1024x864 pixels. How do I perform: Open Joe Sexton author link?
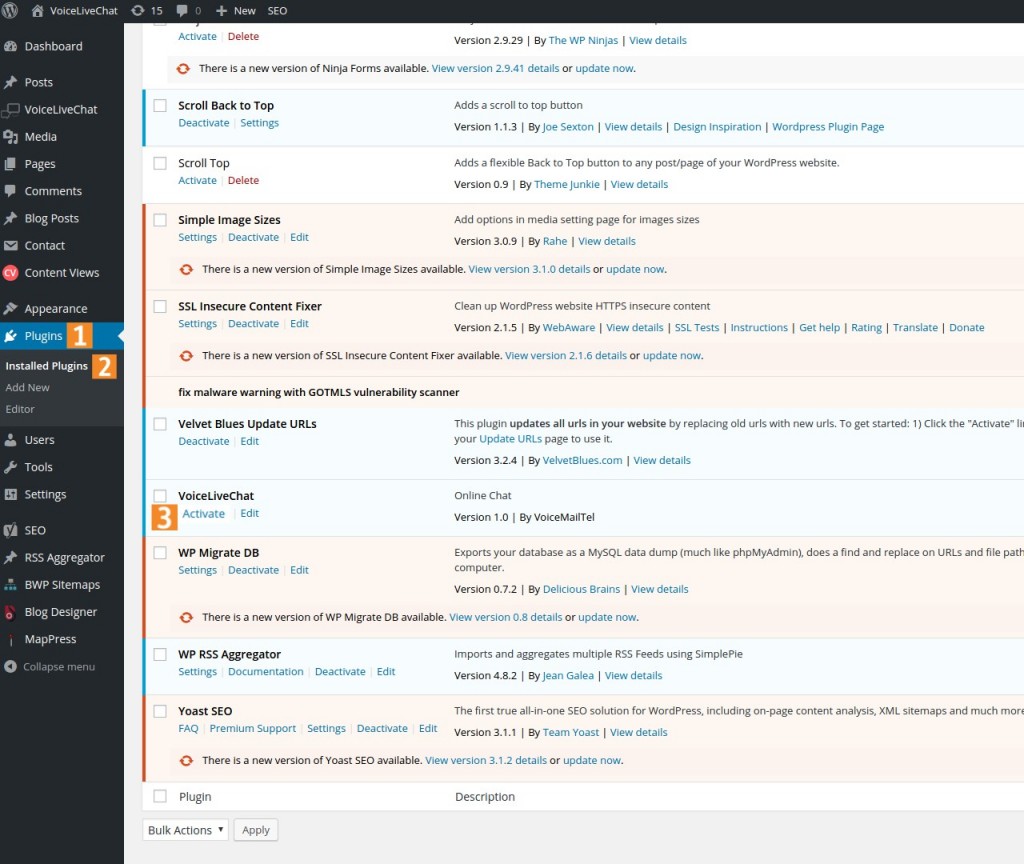pos(568,127)
